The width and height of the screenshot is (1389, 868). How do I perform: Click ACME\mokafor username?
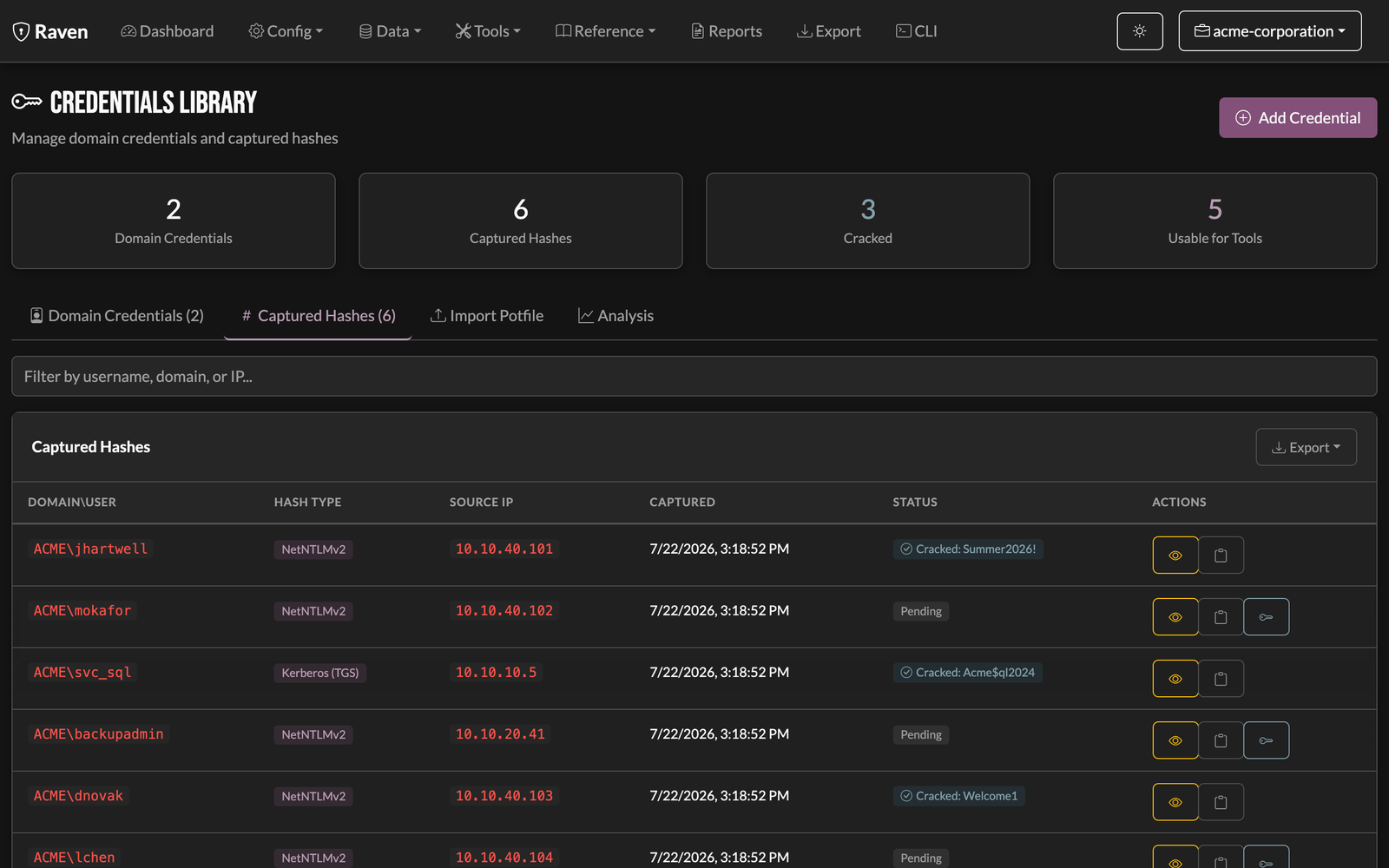[x=82, y=611]
